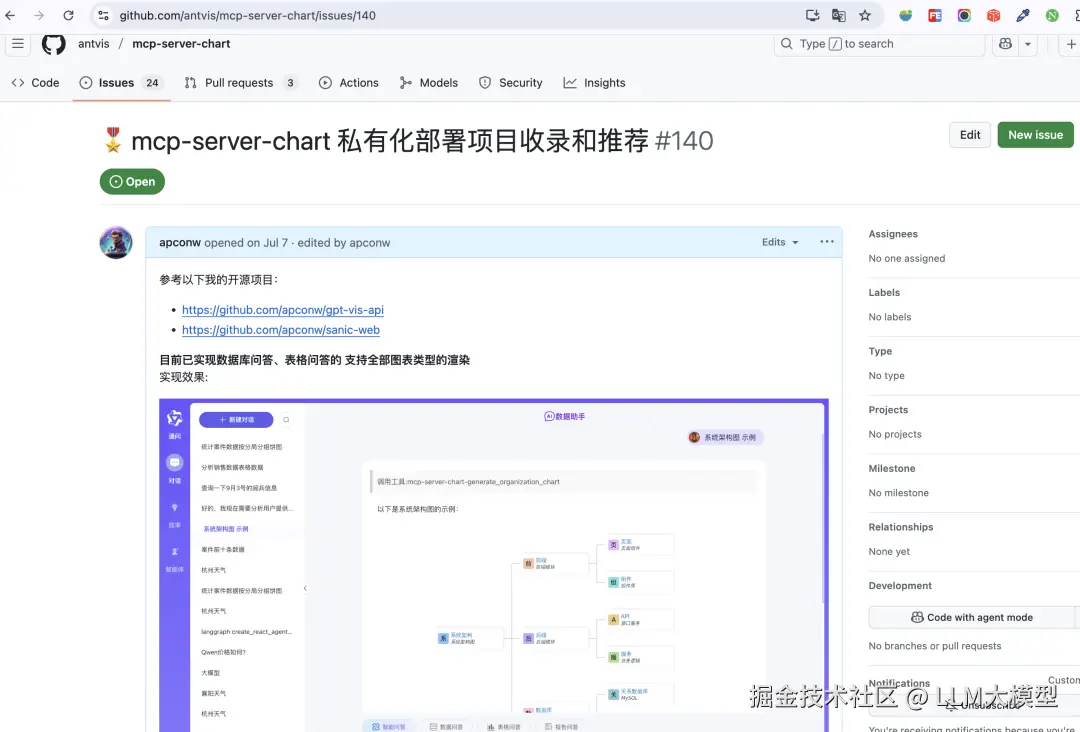This screenshot has width=1080, height=732.
Task: Switch to the Code tab
Action: (36, 83)
